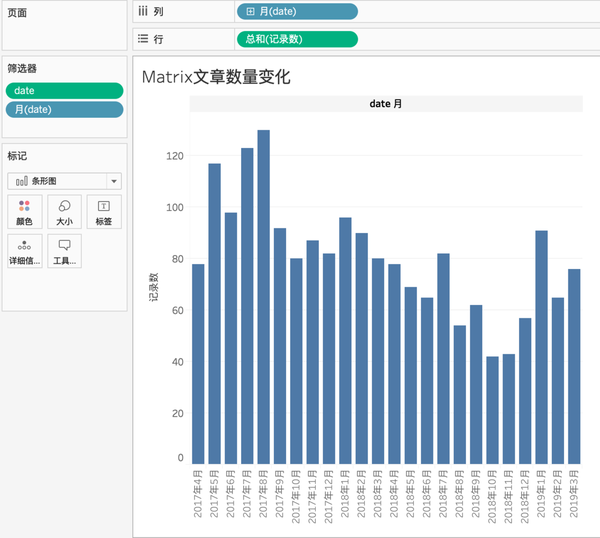This screenshot has width=600, height=538.
Task: Click the Tooltip (工具提示) marks card icon
Action: (64, 251)
